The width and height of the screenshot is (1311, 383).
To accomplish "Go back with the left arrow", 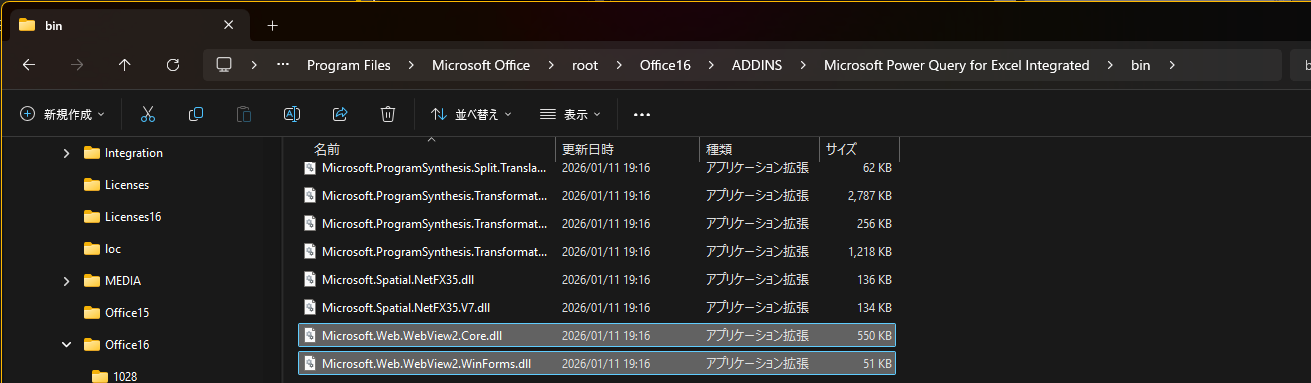I will click(x=29, y=65).
